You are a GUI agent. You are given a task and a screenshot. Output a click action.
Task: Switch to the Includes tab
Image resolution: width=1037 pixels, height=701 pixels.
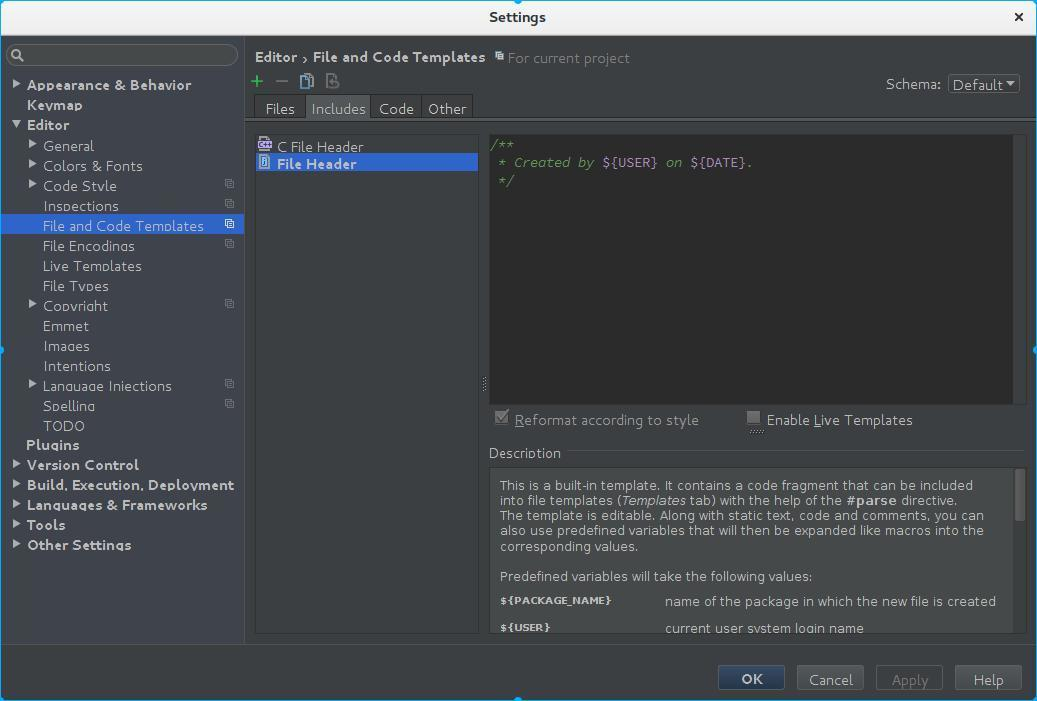pyautogui.click(x=338, y=108)
